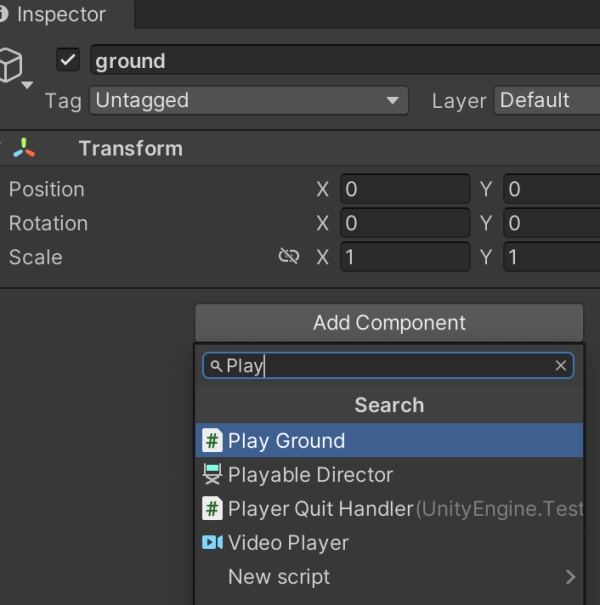Open the Tag dropdown showing Untagged

pos(249,100)
